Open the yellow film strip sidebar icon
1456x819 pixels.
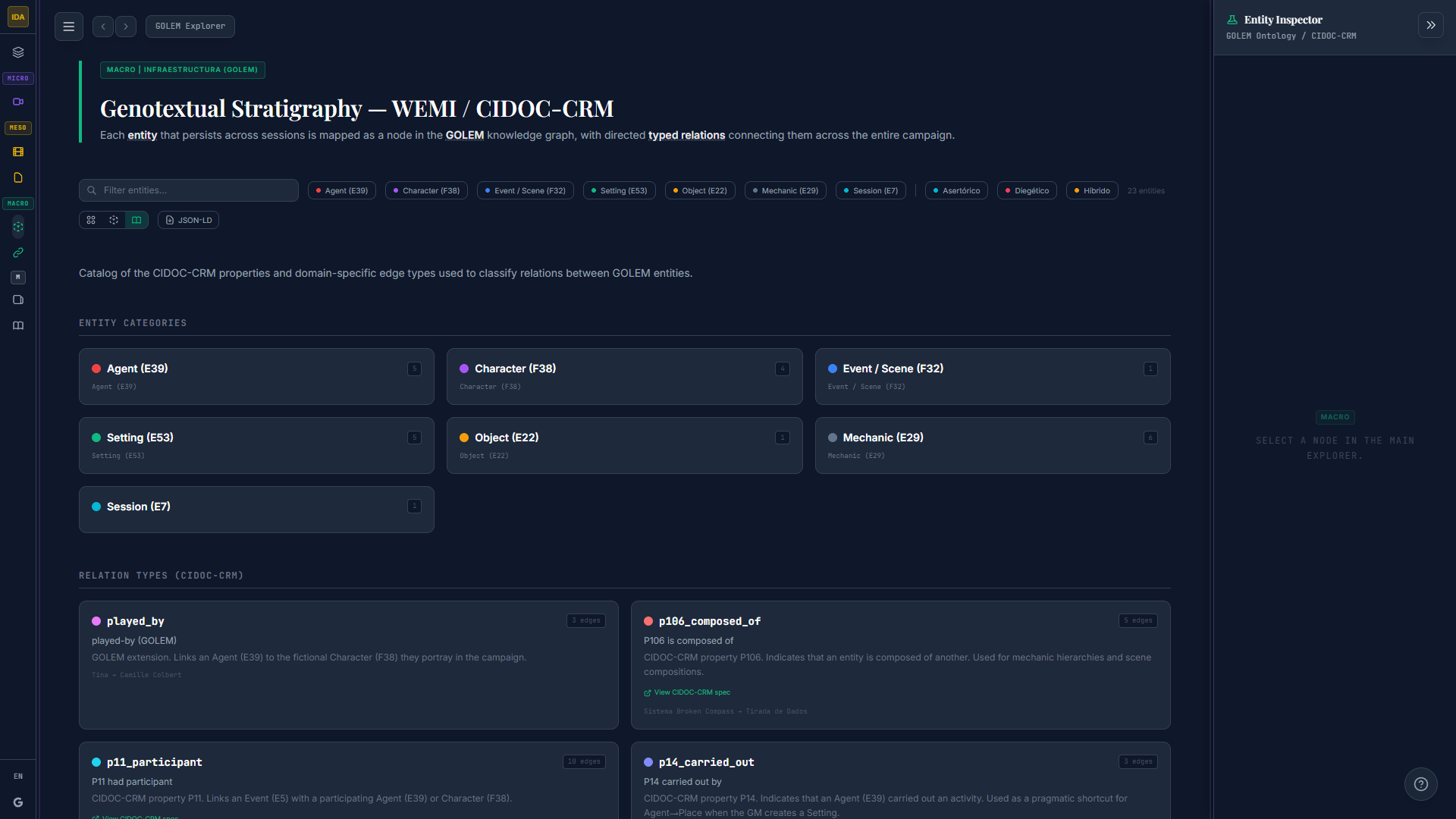18,152
